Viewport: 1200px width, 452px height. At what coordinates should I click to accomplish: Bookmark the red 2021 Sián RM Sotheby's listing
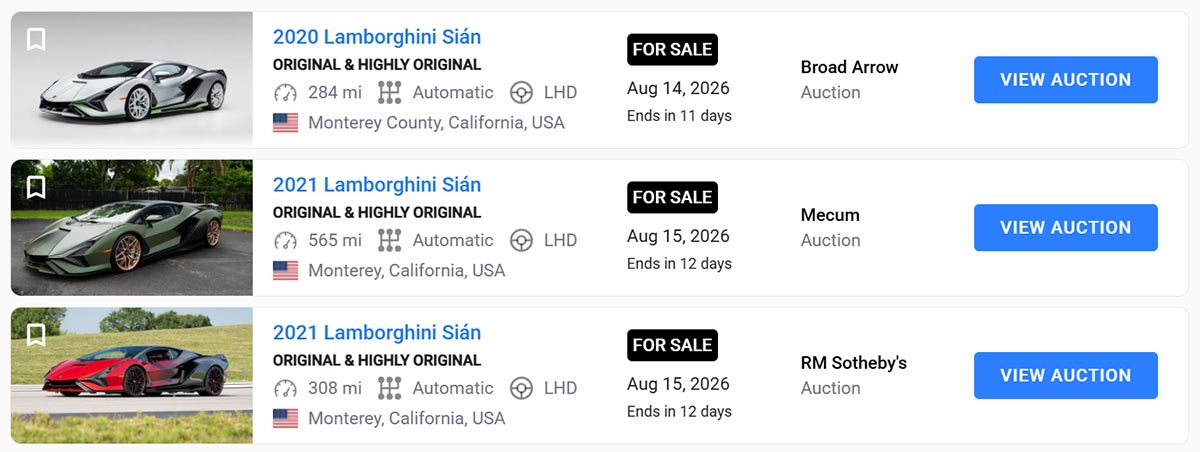36,334
